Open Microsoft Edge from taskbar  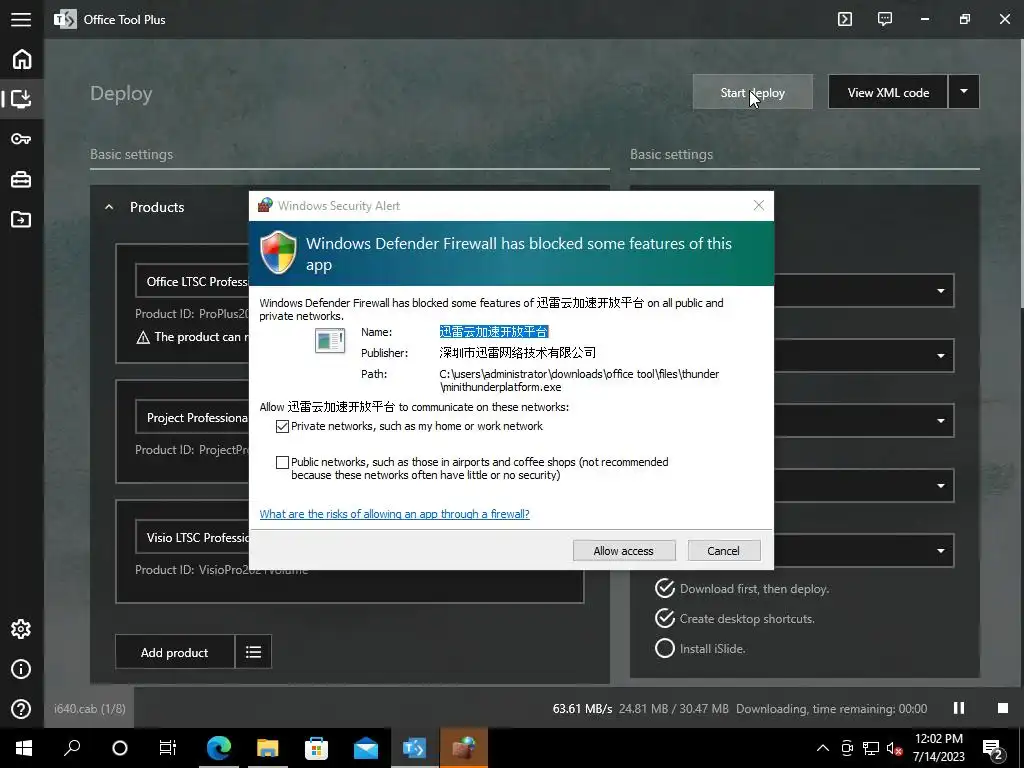(219, 748)
